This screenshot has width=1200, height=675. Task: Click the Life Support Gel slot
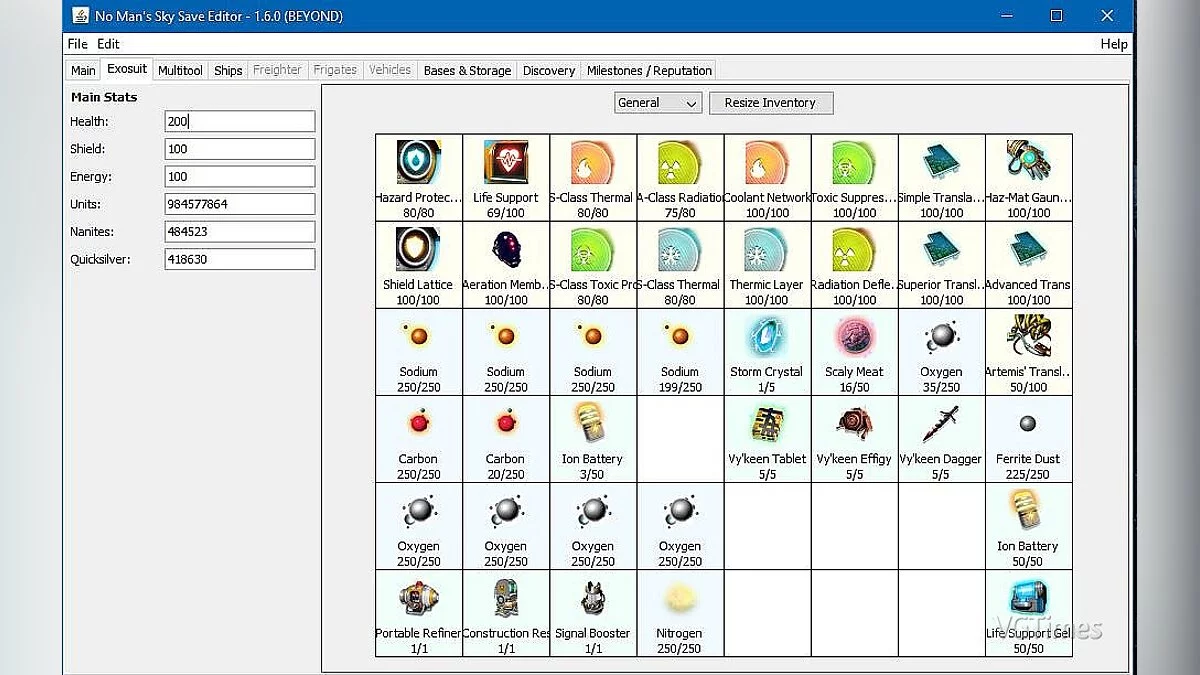[1028, 601]
